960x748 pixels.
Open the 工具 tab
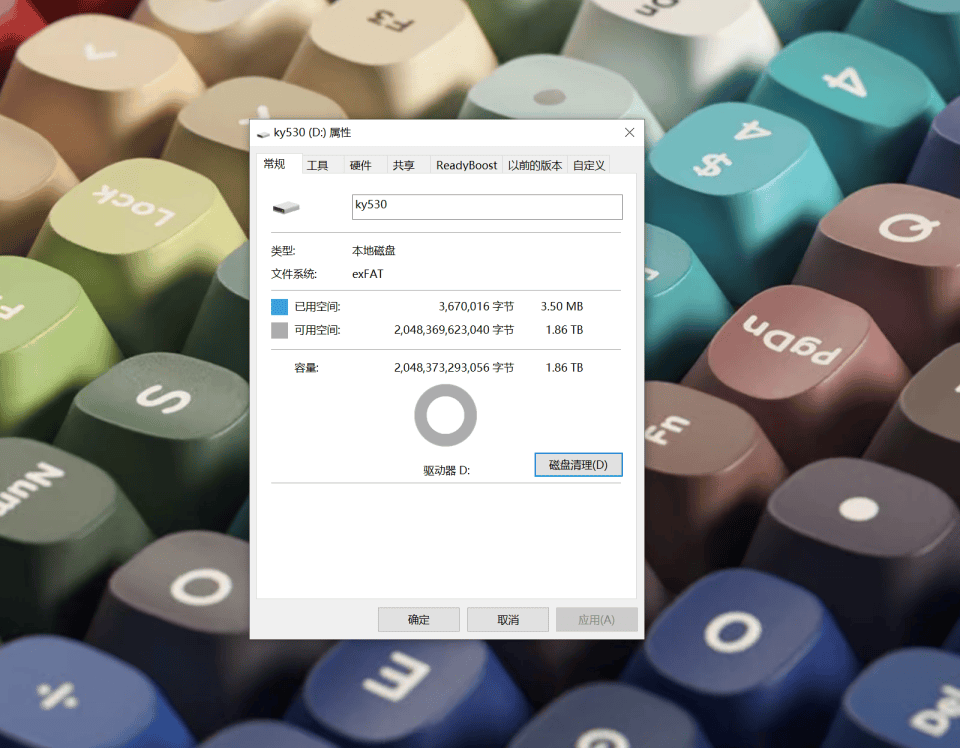(x=318, y=166)
